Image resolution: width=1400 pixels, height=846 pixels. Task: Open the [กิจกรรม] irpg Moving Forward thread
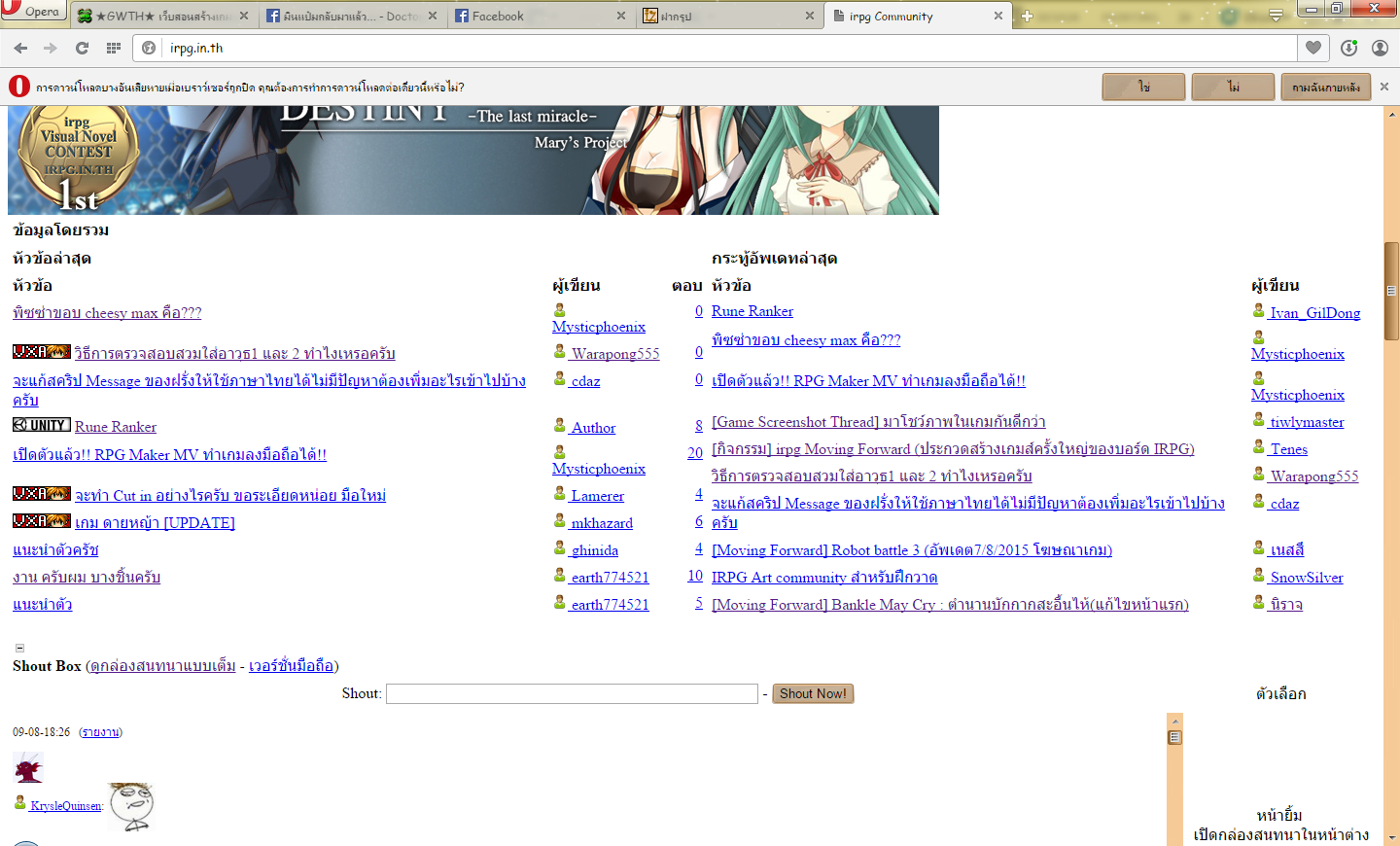(x=953, y=449)
